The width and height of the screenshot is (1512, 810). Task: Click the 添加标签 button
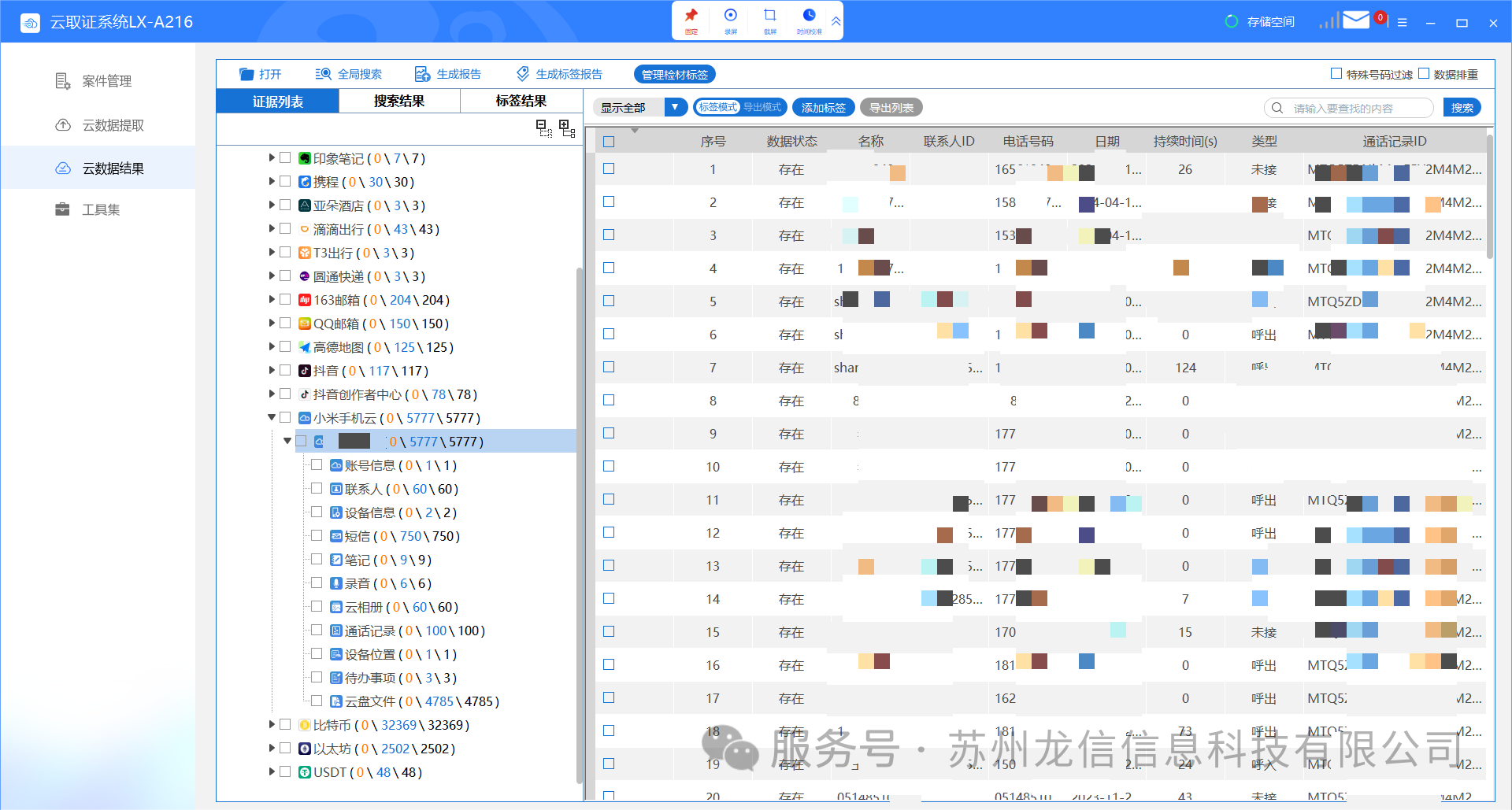pyautogui.click(x=823, y=107)
